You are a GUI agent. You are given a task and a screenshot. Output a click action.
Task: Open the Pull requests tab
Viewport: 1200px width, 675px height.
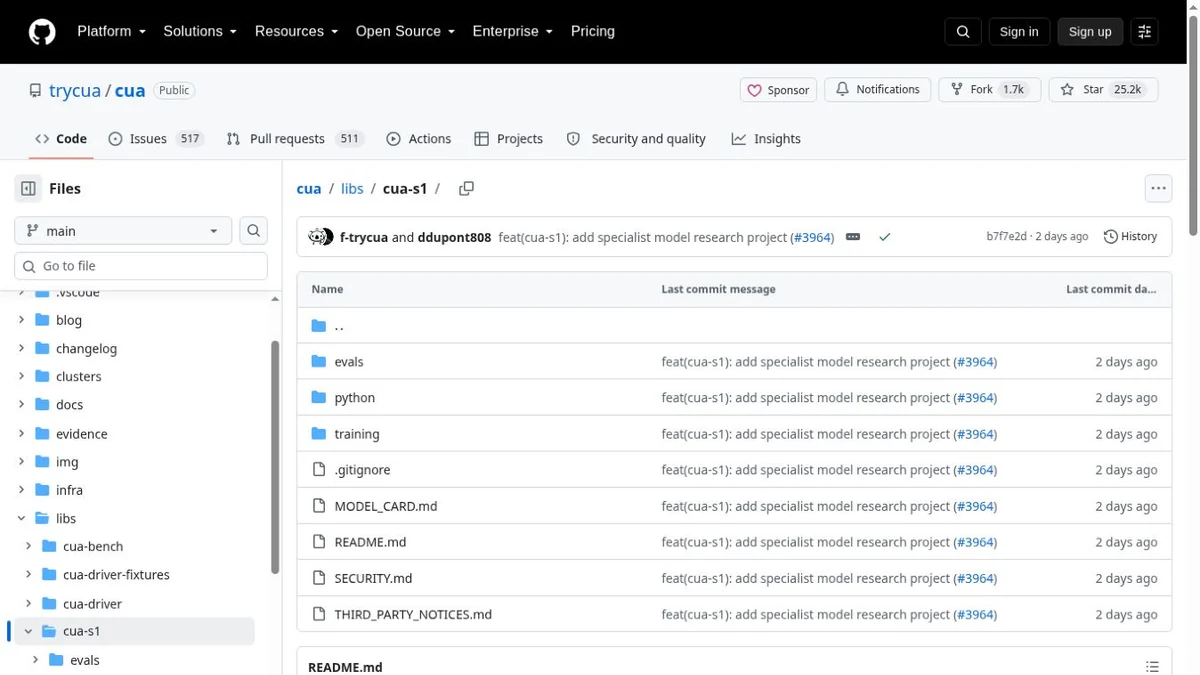coord(295,139)
